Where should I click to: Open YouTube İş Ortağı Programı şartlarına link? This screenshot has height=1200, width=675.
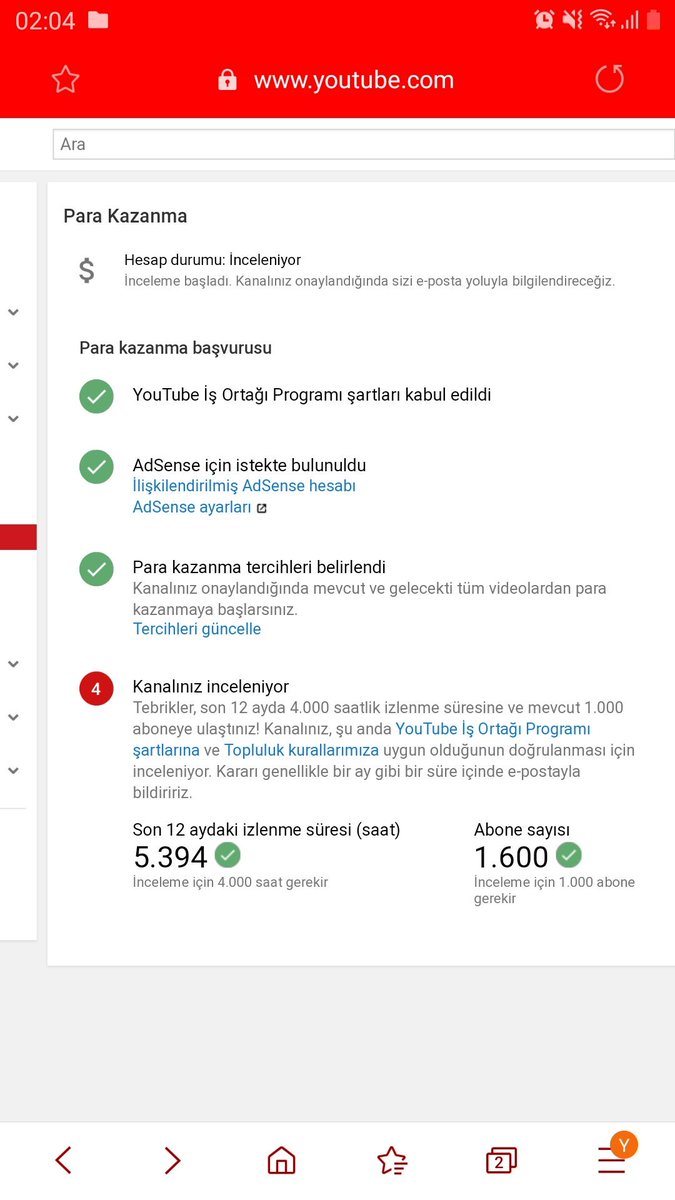pyautogui.click(x=362, y=739)
